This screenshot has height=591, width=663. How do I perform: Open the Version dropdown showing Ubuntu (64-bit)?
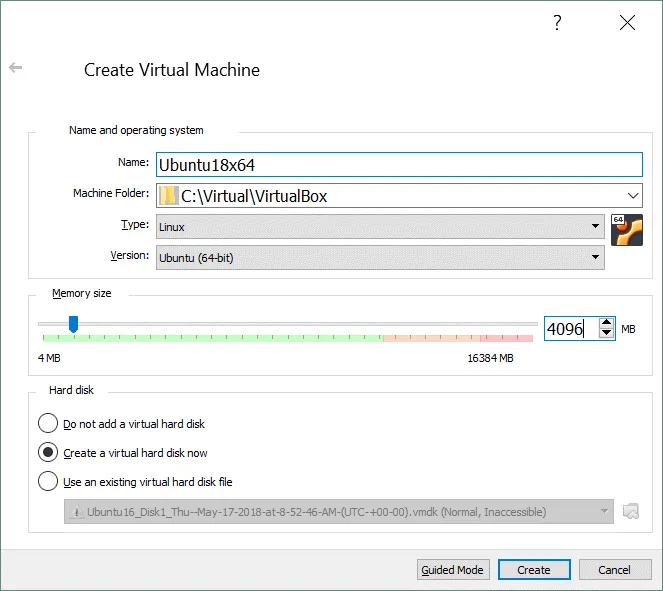click(596, 257)
